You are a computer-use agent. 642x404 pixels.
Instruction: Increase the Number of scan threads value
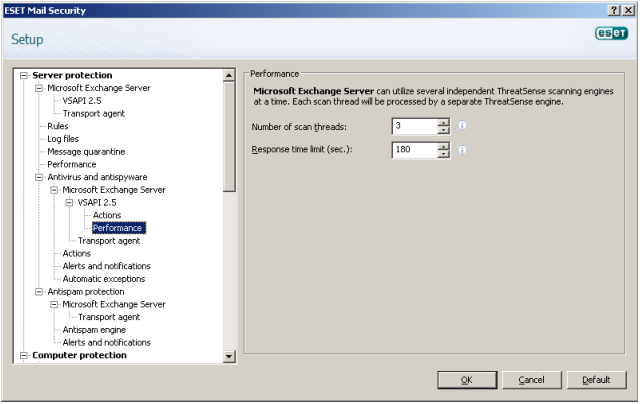coord(443,122)
